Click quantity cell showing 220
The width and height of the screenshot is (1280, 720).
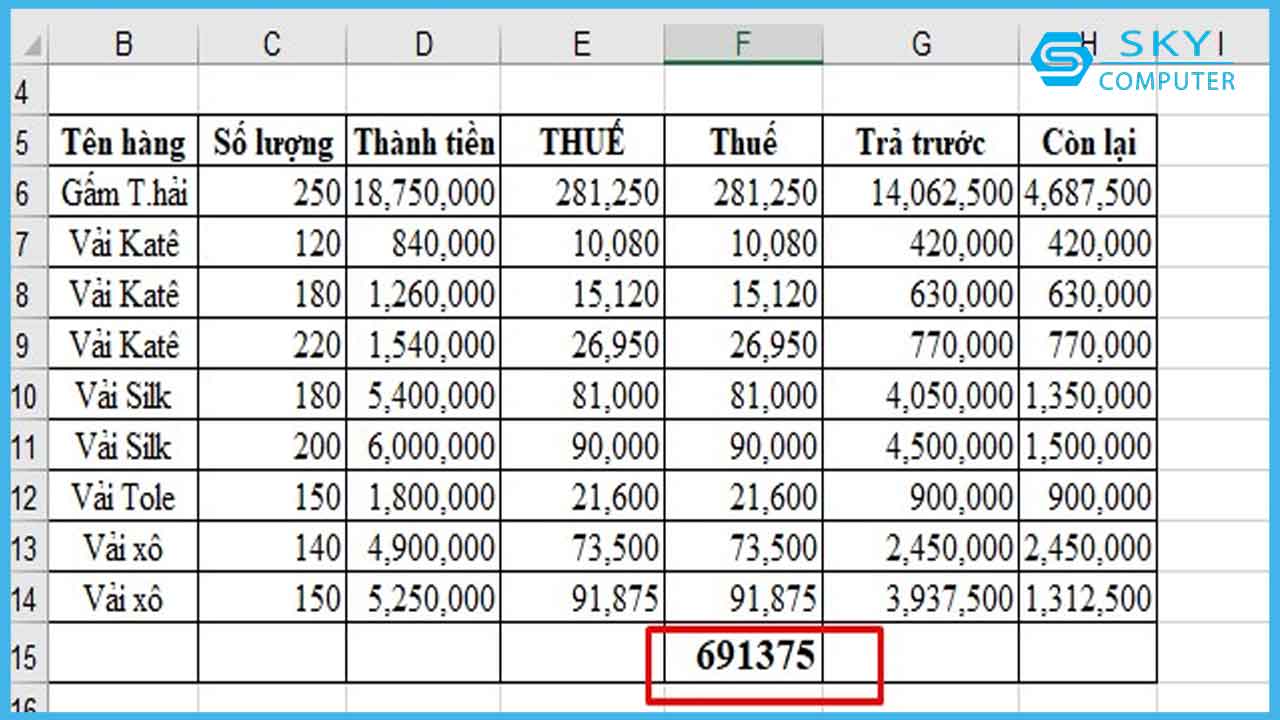(272, 345)
